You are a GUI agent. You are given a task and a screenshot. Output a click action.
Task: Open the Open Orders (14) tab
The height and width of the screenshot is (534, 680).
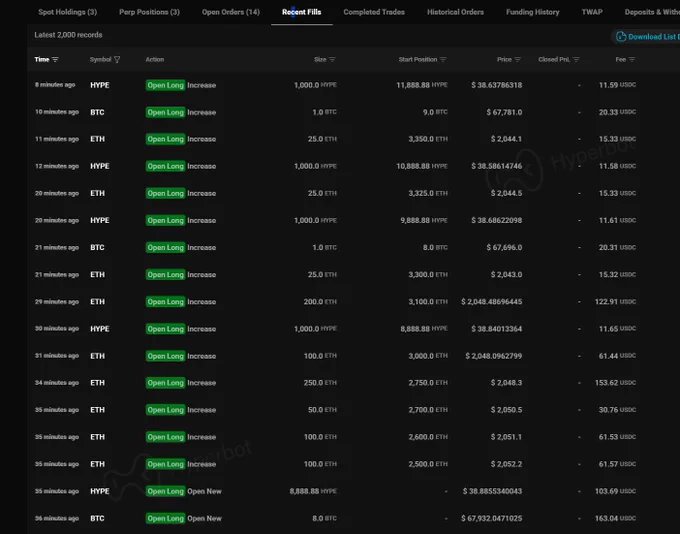click(231, 12)
